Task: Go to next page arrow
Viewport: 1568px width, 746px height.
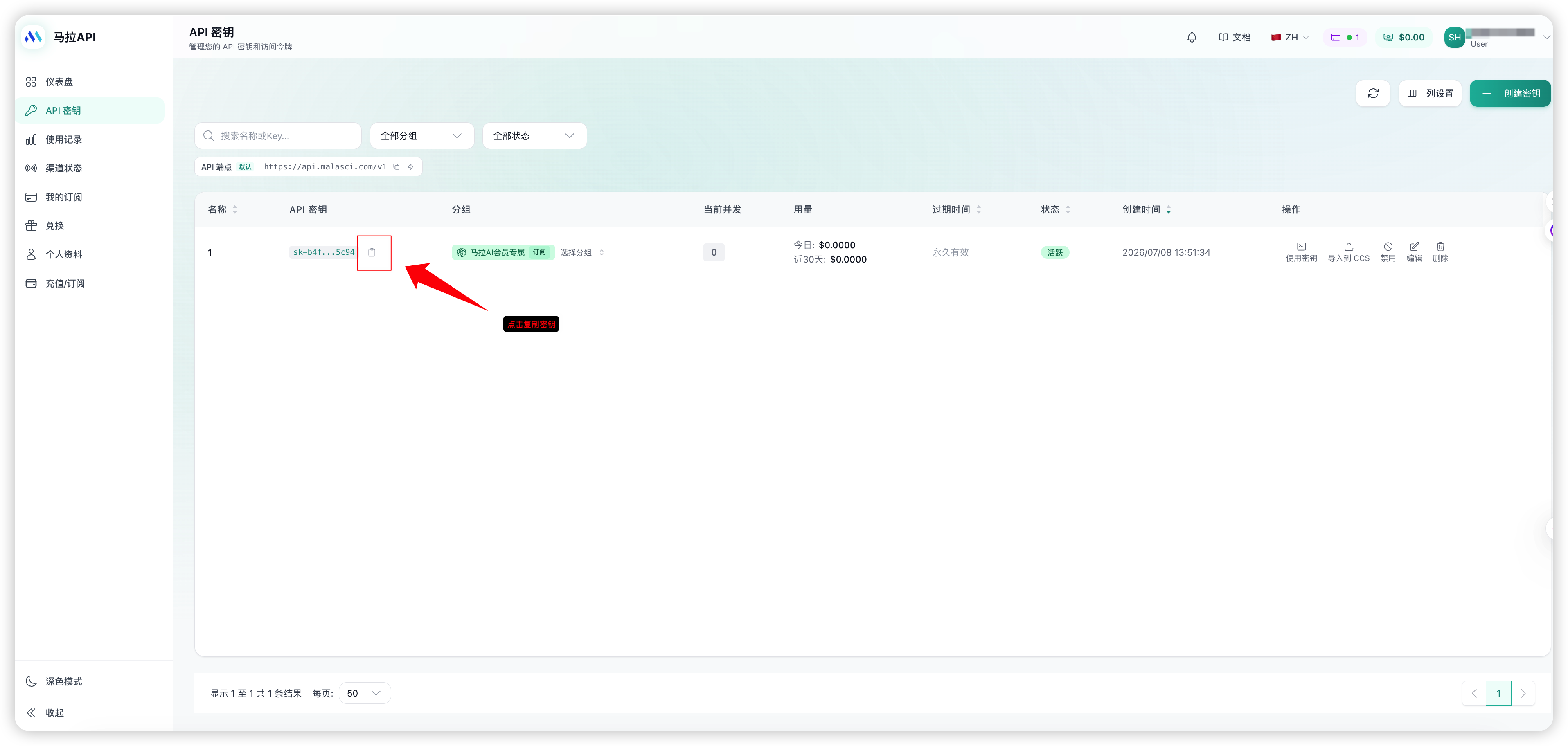Action: coord(1523,693)
